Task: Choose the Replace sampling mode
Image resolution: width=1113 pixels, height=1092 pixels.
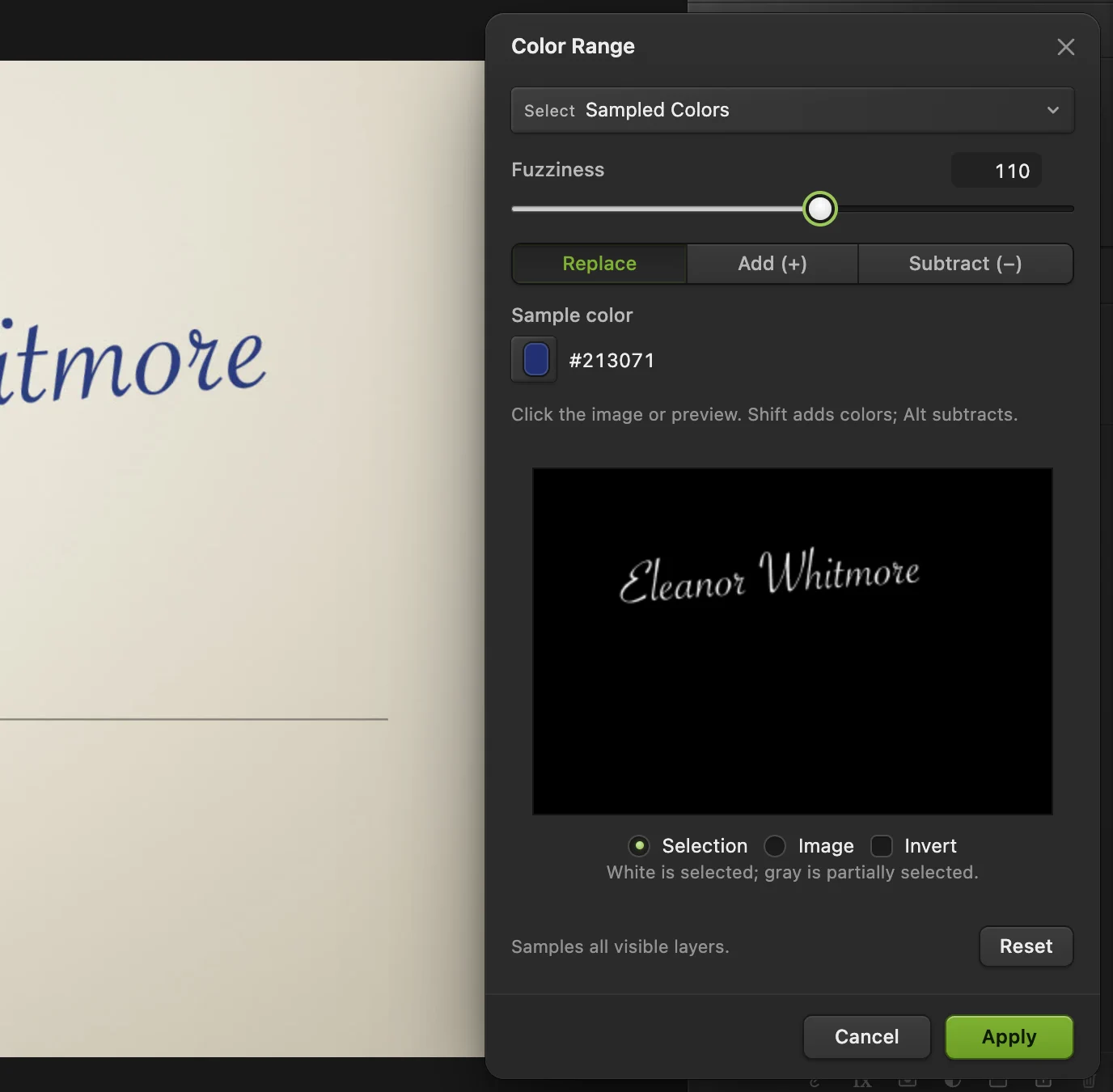Action: (599, 264)
